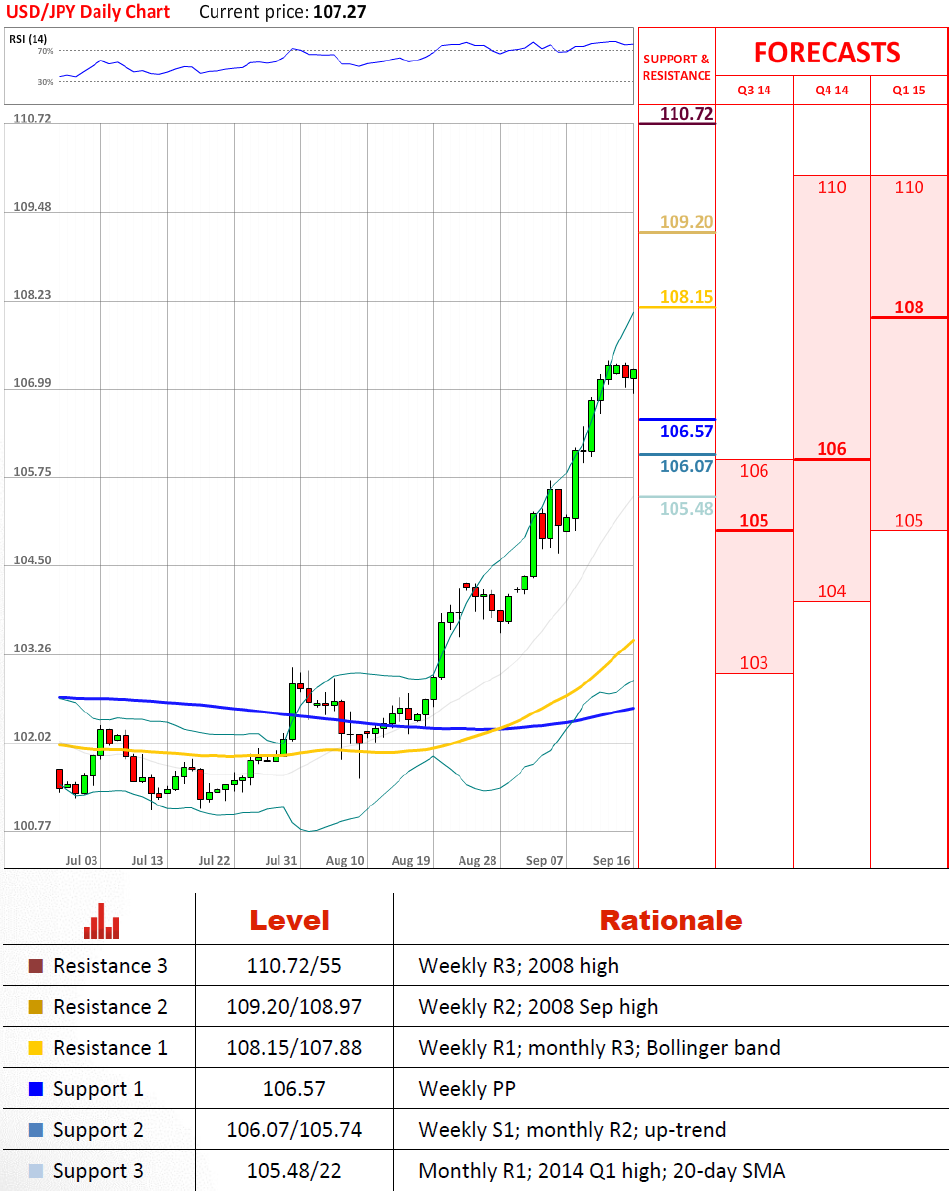Click the 103.26 price axis label
Viewport: 951px width, 1191px height.
(32, 649)
